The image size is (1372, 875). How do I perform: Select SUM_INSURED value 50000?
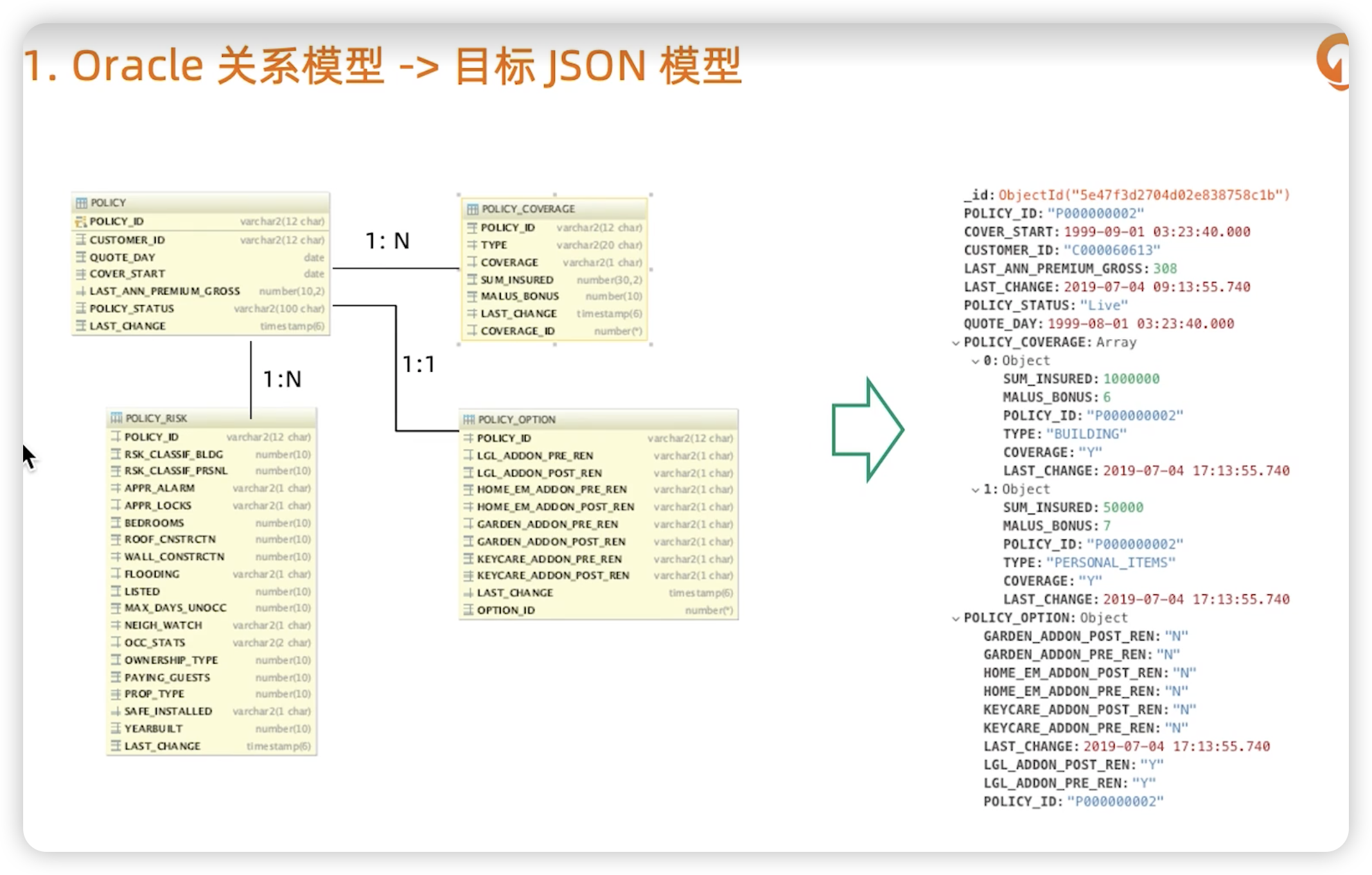1123,508
